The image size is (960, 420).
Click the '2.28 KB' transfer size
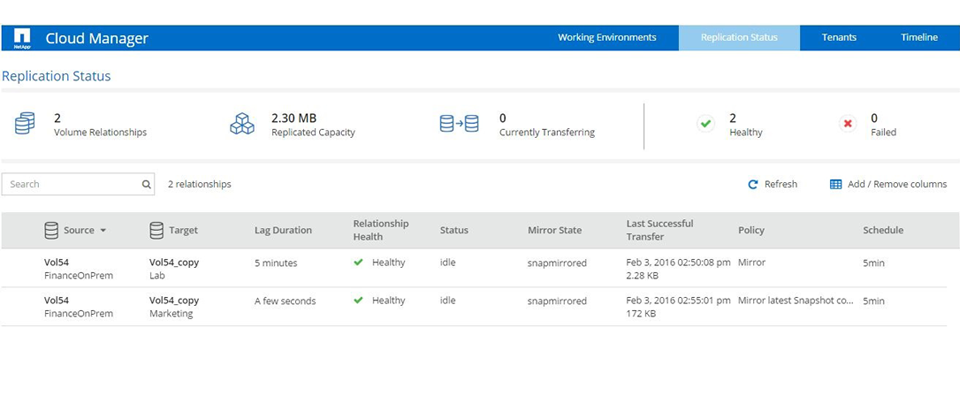[x=642, y=276]
